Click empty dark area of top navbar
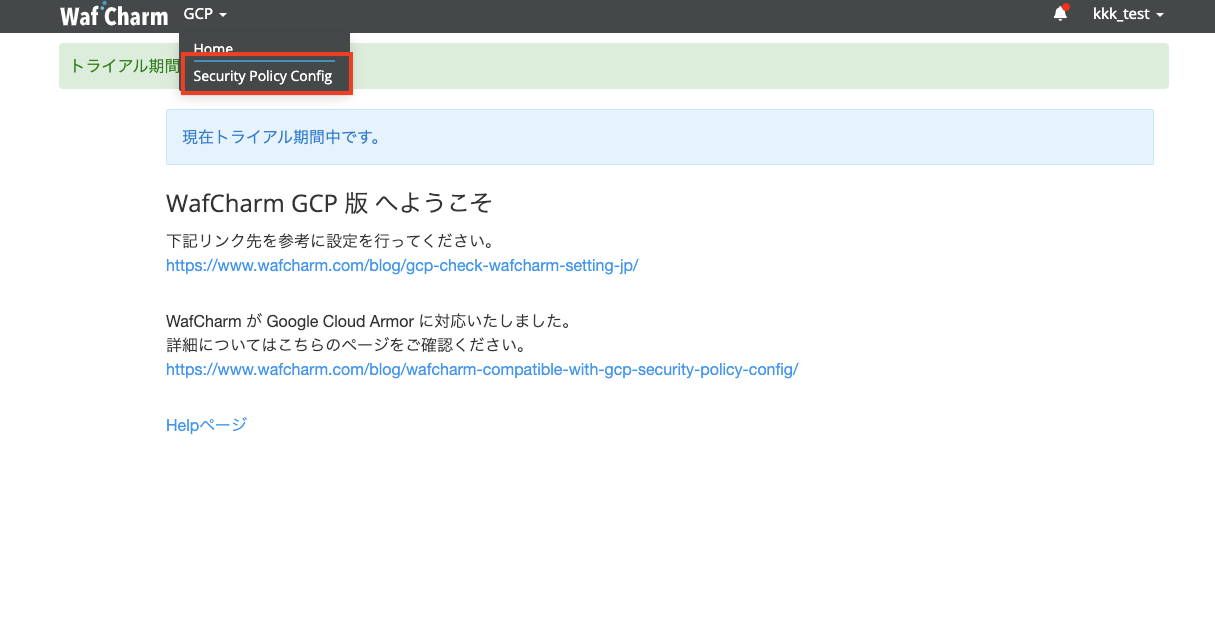 click(x=640, y=15)
